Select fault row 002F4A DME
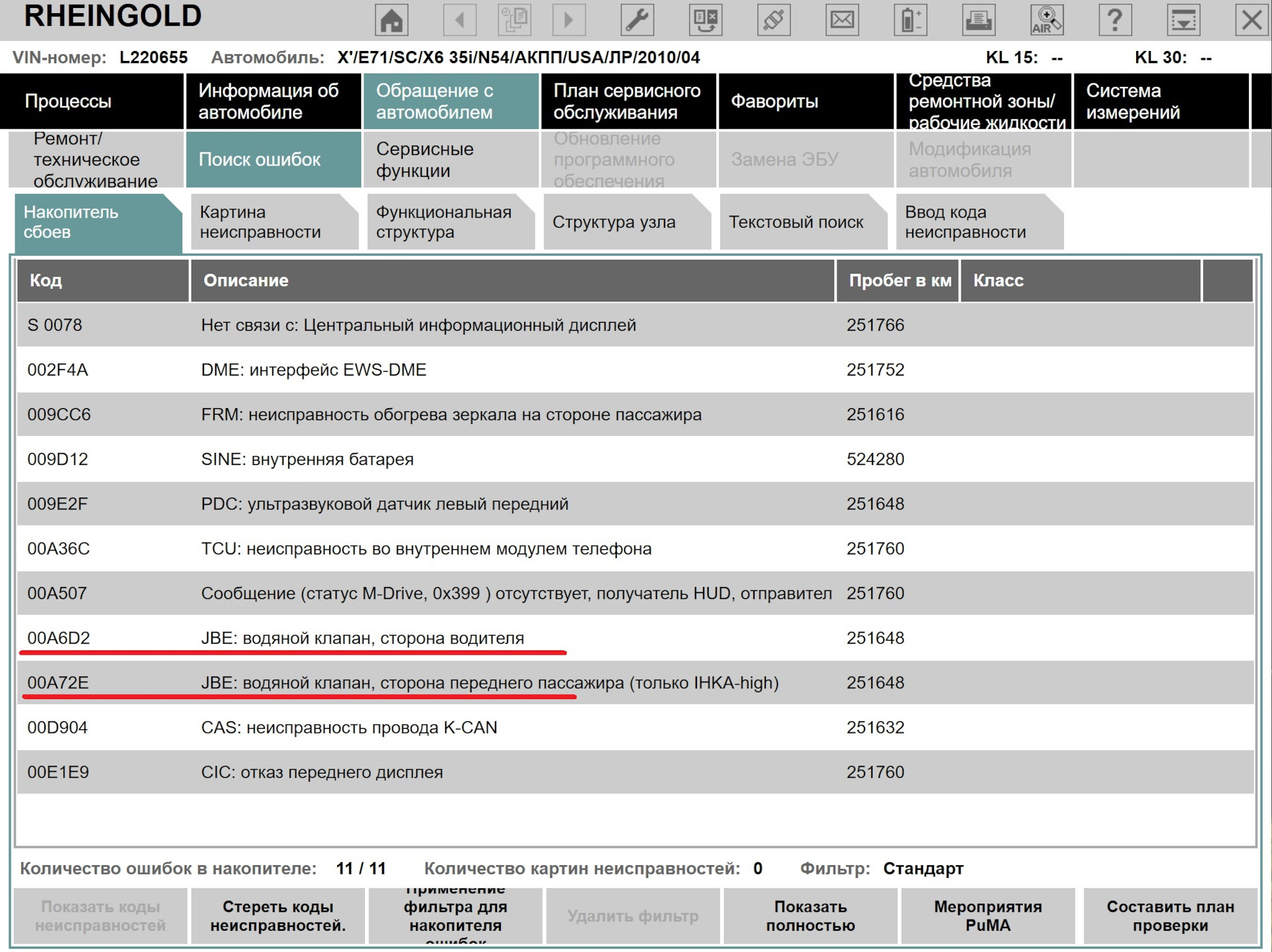Image resolution: width=1272 pixels, height=952 pixels. pos(635,370)
